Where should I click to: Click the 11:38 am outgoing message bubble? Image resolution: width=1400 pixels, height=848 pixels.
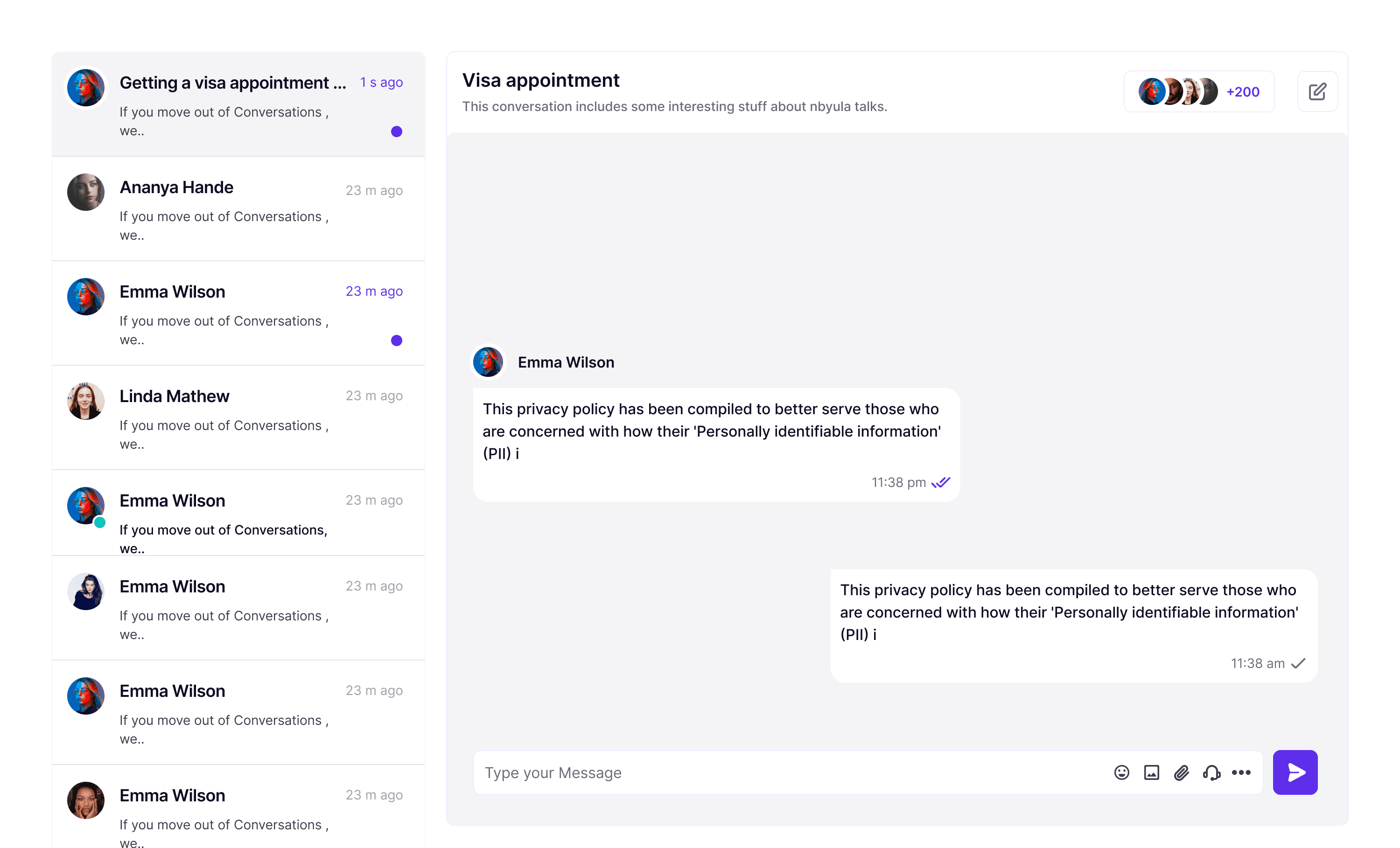[x=1074, y=626]
